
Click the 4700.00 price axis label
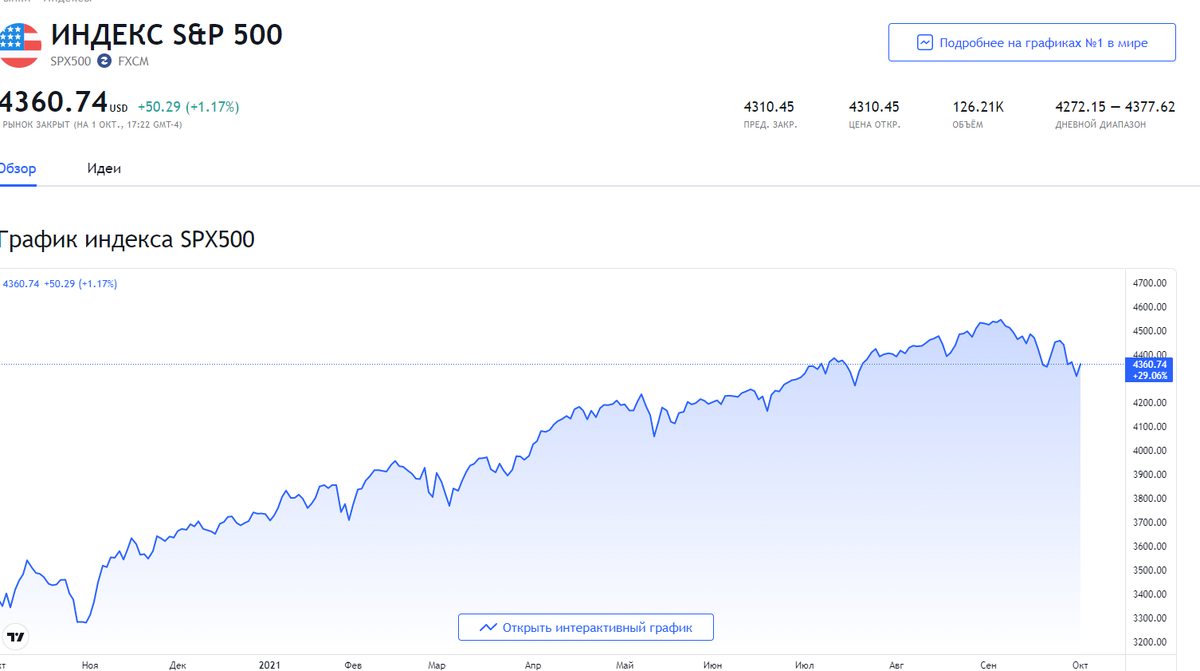click(1151, 283)
